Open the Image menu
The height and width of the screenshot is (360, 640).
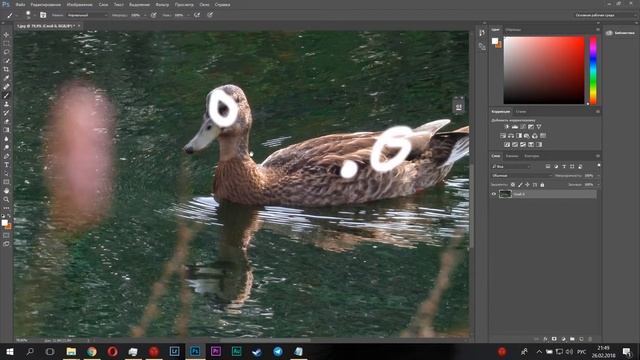tap(80, 4)
